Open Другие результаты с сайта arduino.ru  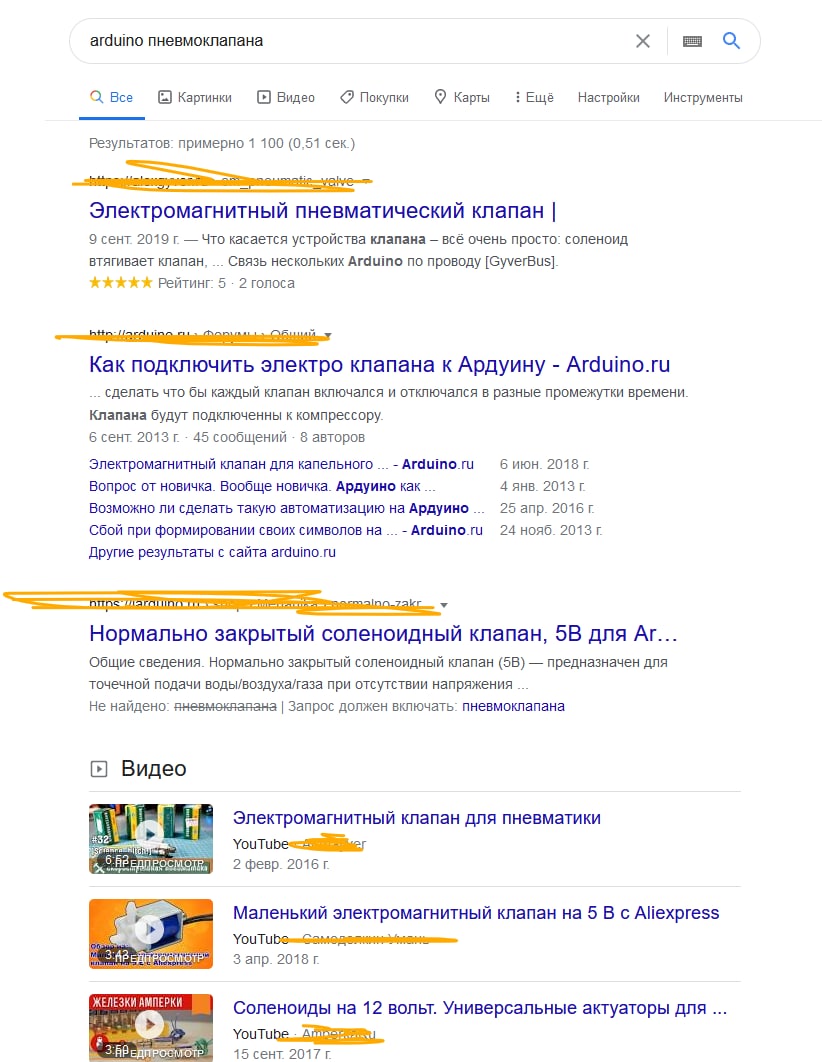pos(212,552)
